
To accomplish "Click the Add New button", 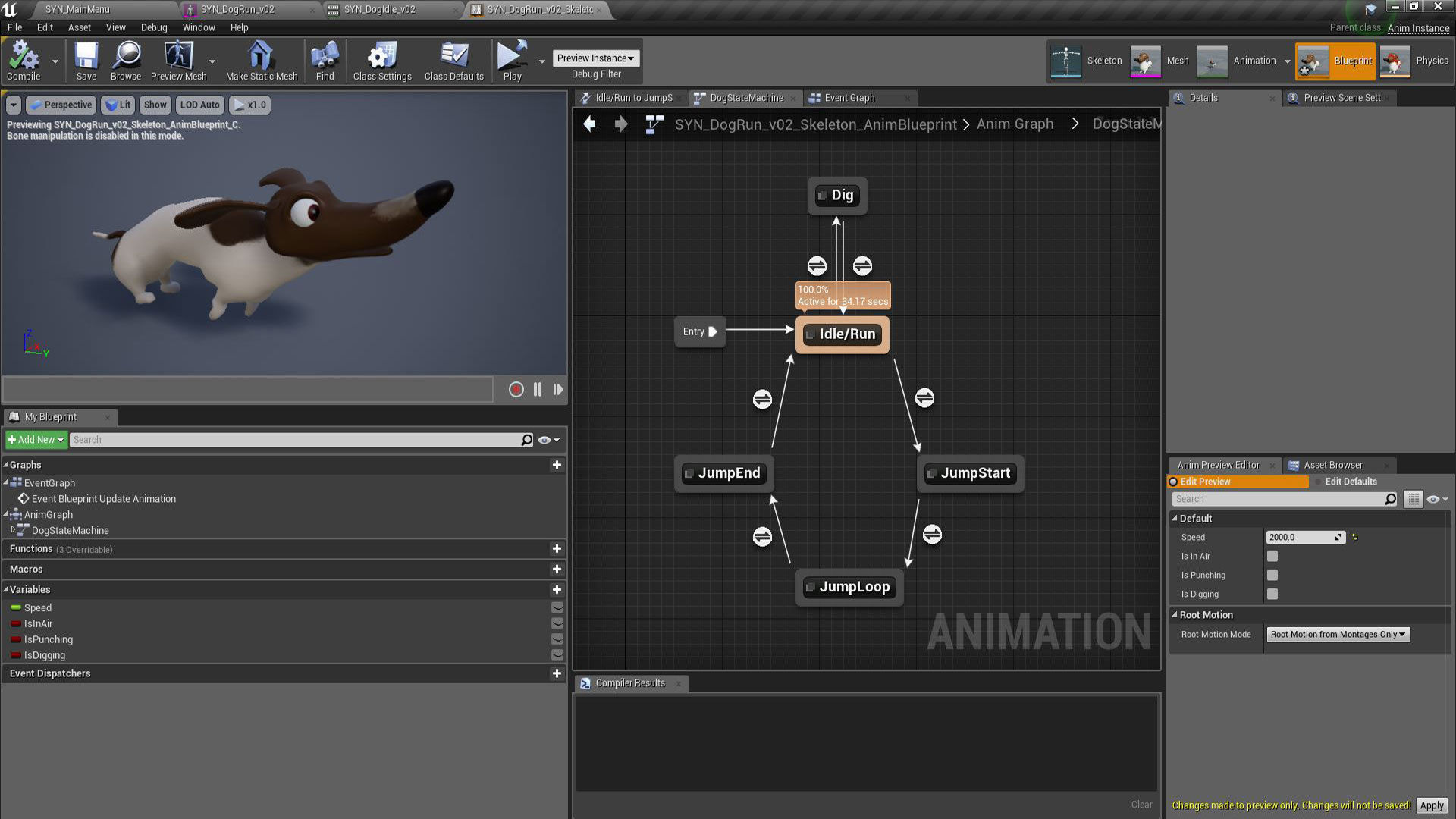I will pyautogui.click(x=36, y=440).
